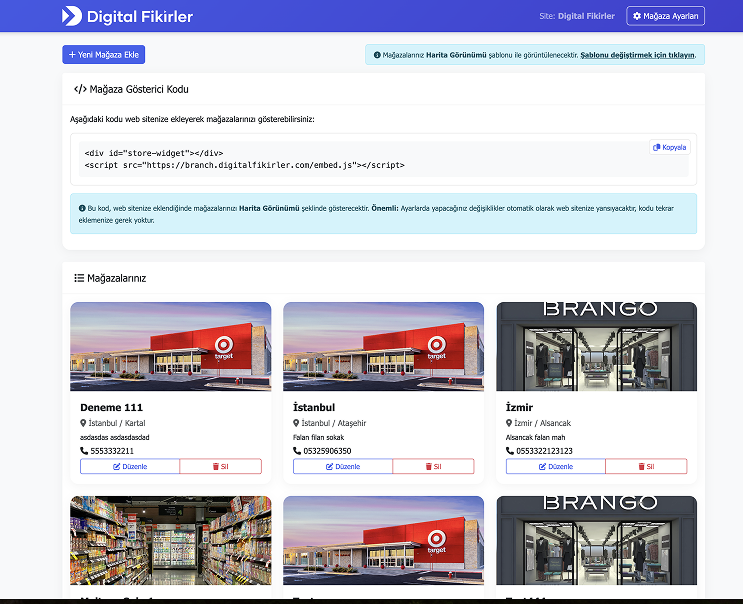Click phone number 05325906350

[327, 451]
